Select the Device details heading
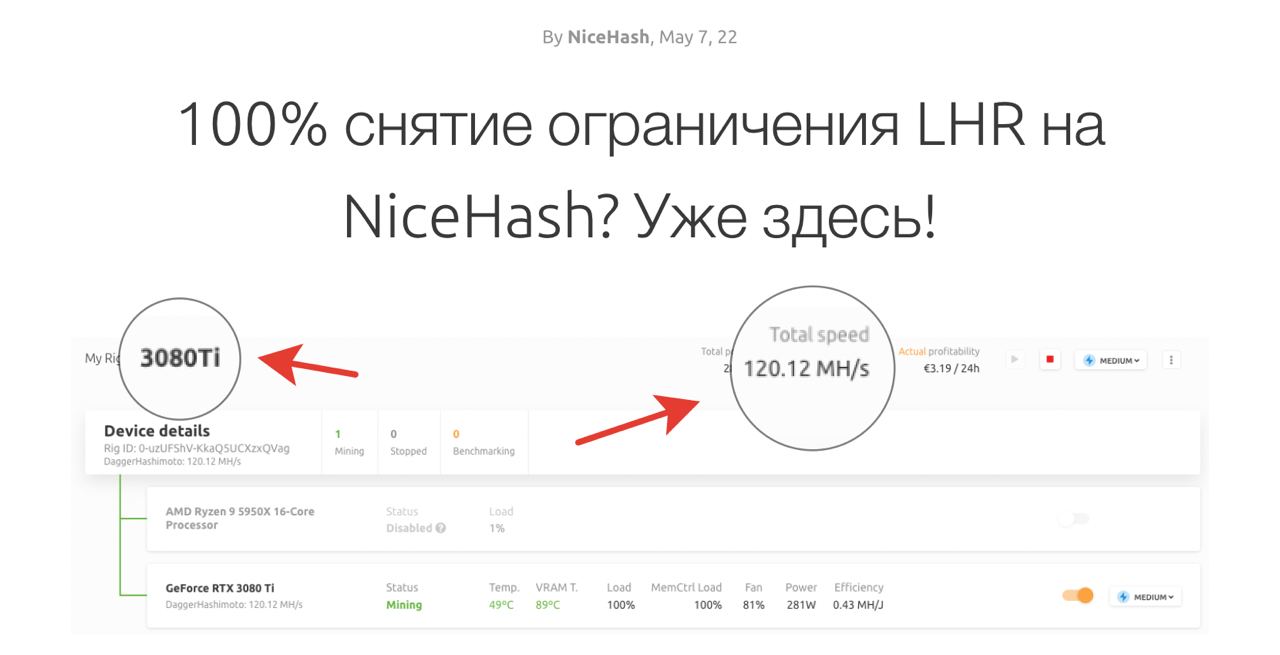This screenshot has height=655, width=1280. coord(157,431)
